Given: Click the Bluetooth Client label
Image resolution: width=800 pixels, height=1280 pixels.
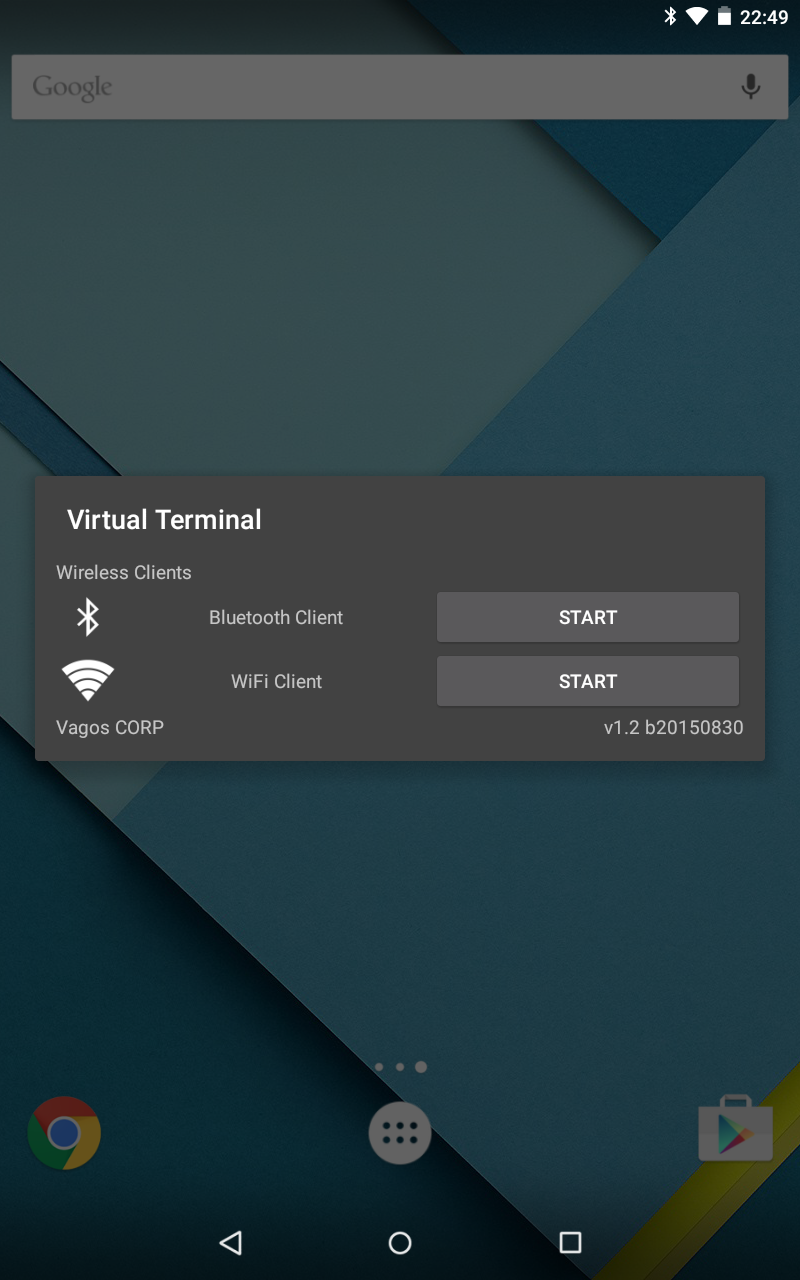Looking at the screenshot, I should coord(276,618).
